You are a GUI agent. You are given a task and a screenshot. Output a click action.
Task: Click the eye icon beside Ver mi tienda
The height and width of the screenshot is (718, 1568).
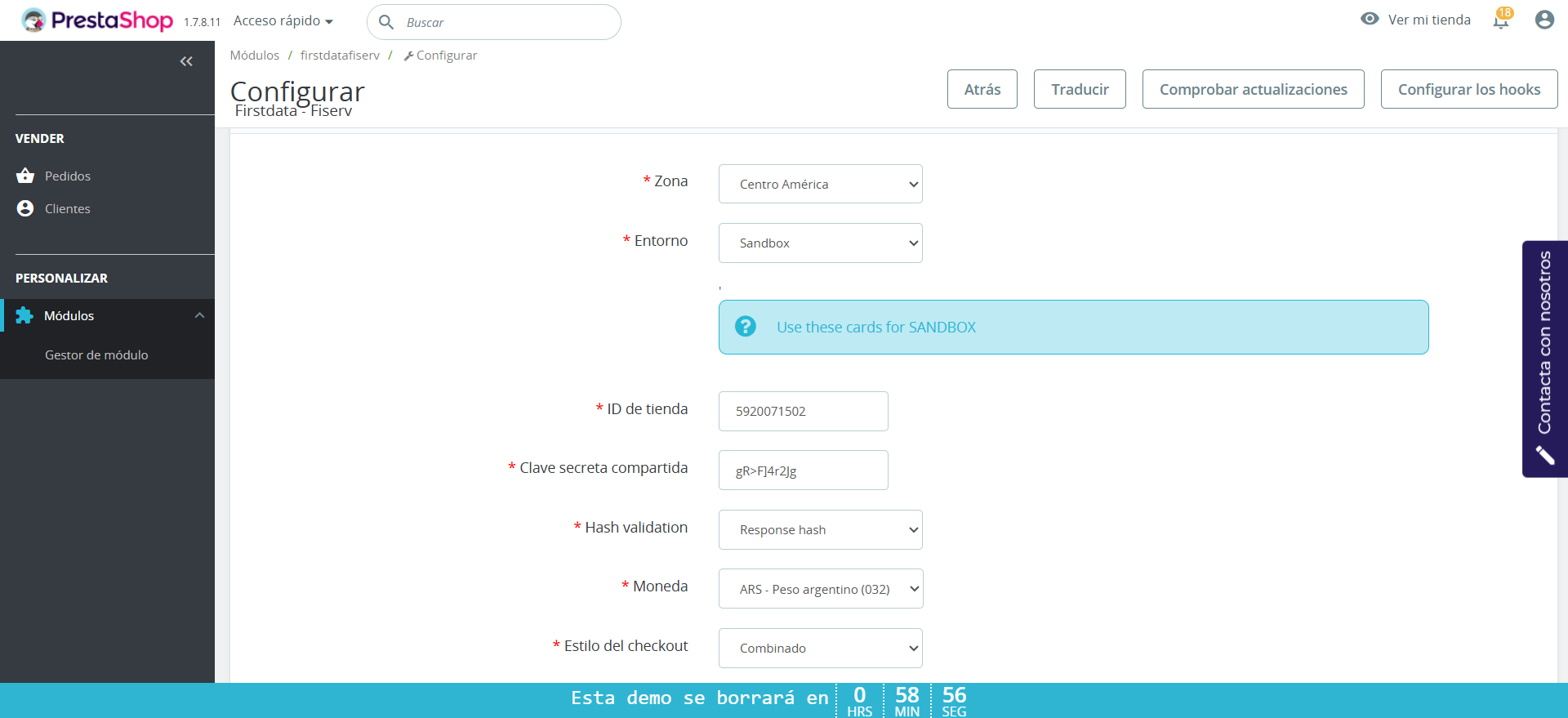[x=1370, y=19]
